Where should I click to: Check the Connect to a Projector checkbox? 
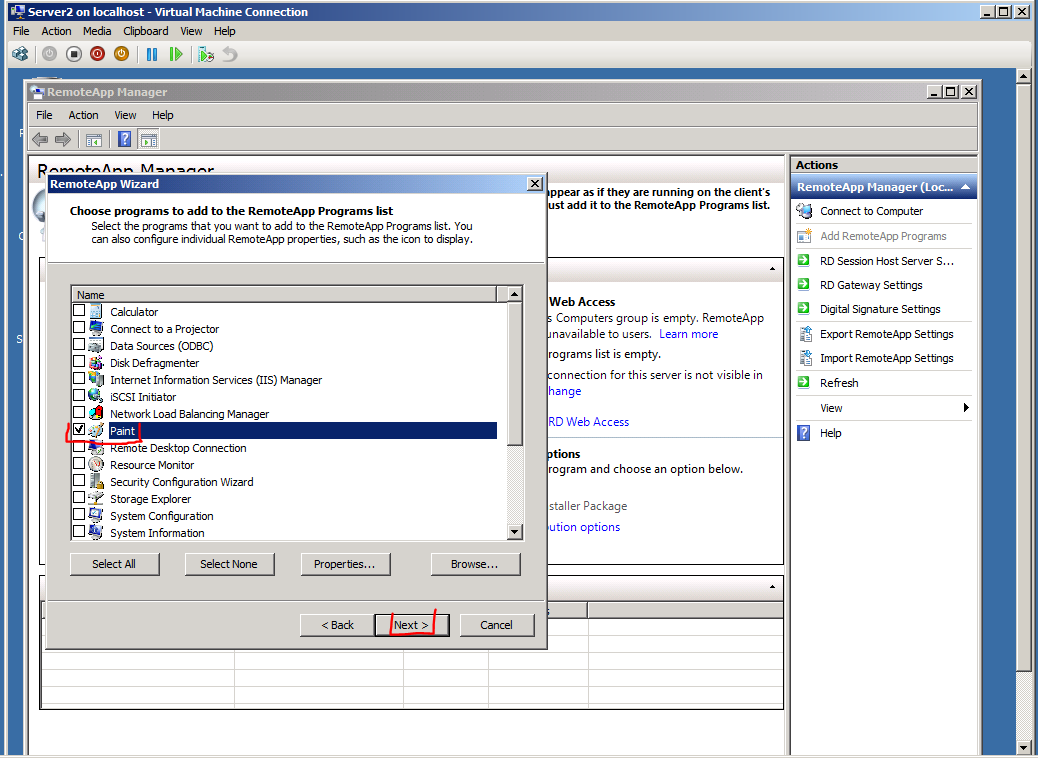[79, 328]
